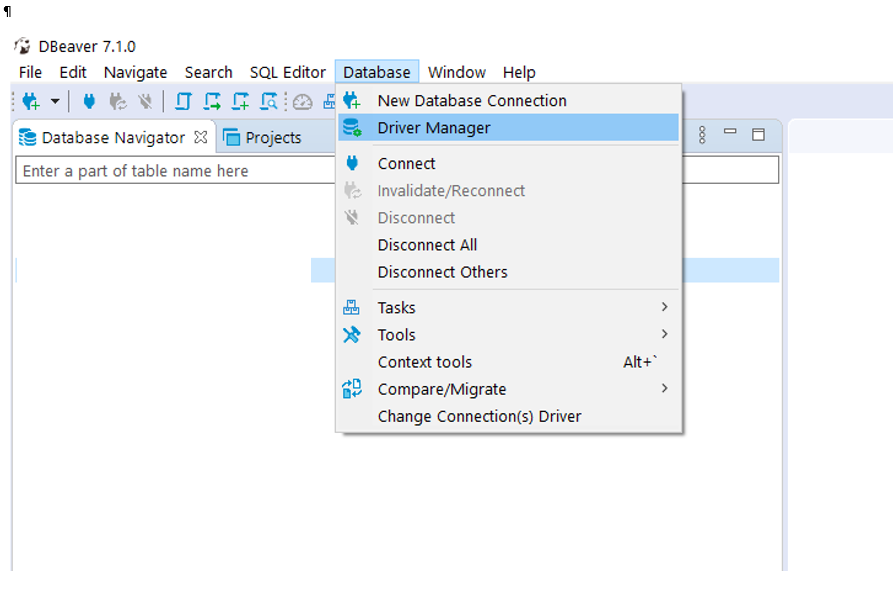This screenshot has width=893, height=616.
Task: Open the File menu
Action: [x=30, y=72]
